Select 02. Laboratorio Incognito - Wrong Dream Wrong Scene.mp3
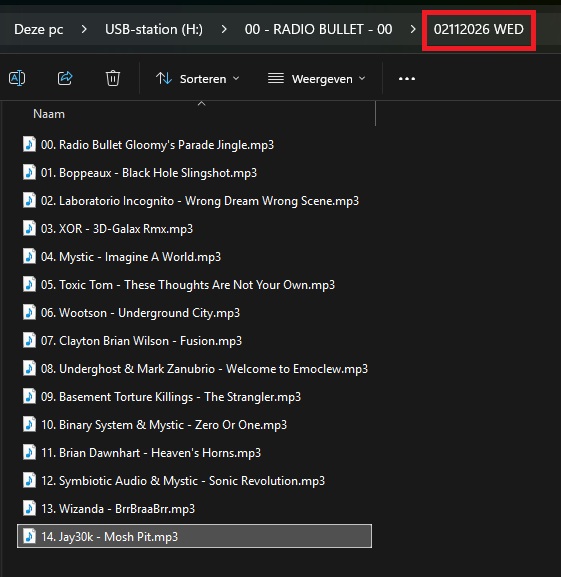Image resolution: width=561 pixels, height=577 pixels. (194, 201)
